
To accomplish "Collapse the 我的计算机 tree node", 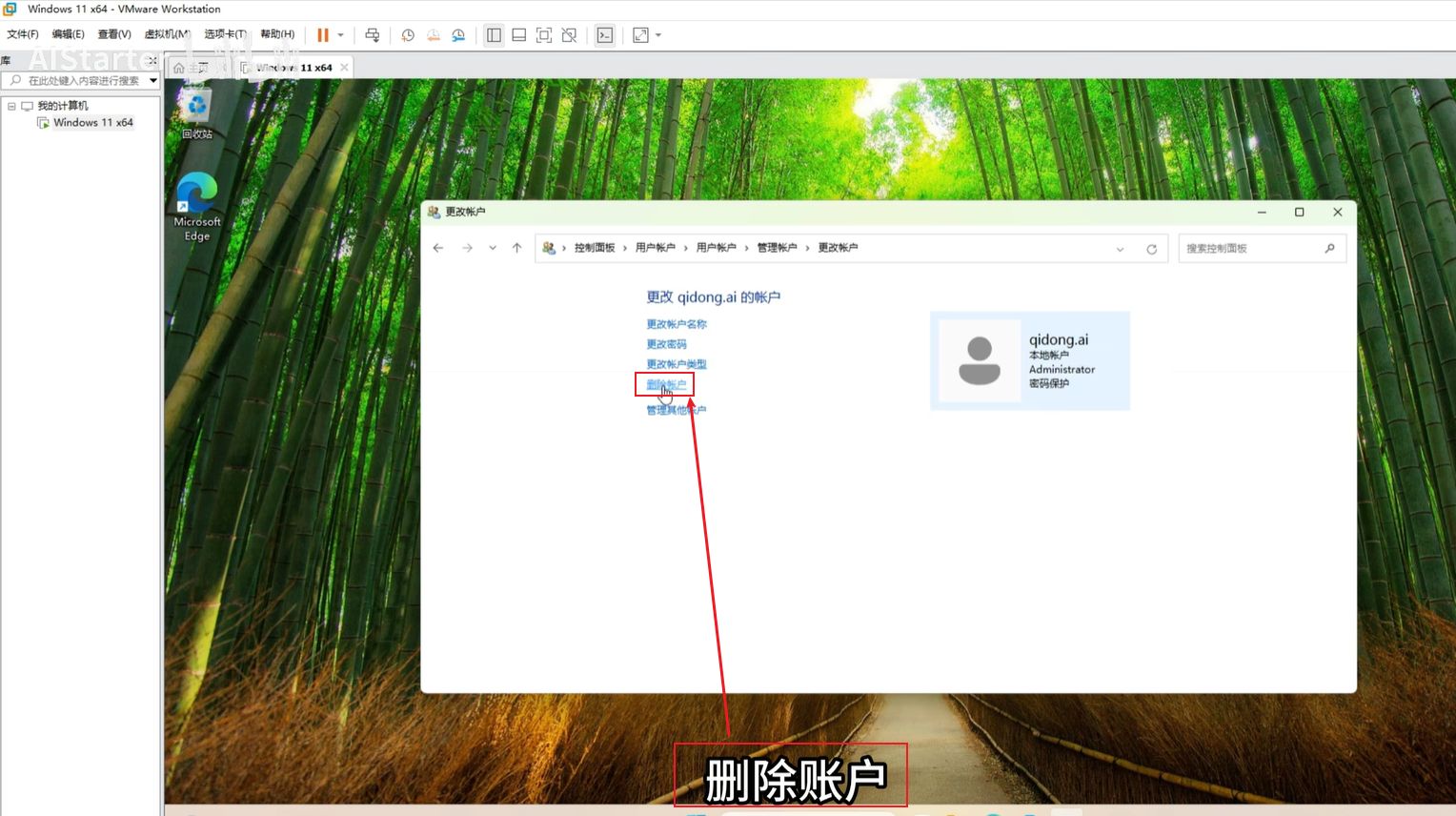I will tap(11, 106).
